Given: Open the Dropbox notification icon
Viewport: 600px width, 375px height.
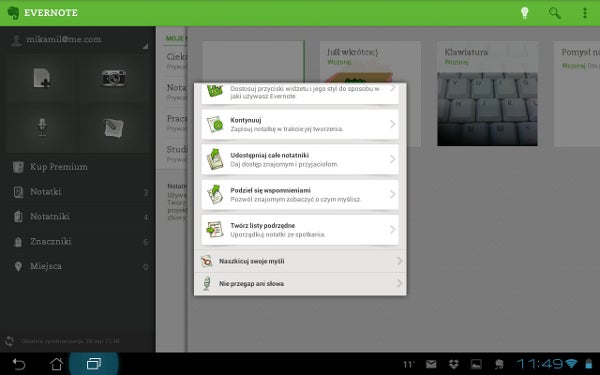Looking at the screenshot, I should pyautogui.click(x=454, y=364).
